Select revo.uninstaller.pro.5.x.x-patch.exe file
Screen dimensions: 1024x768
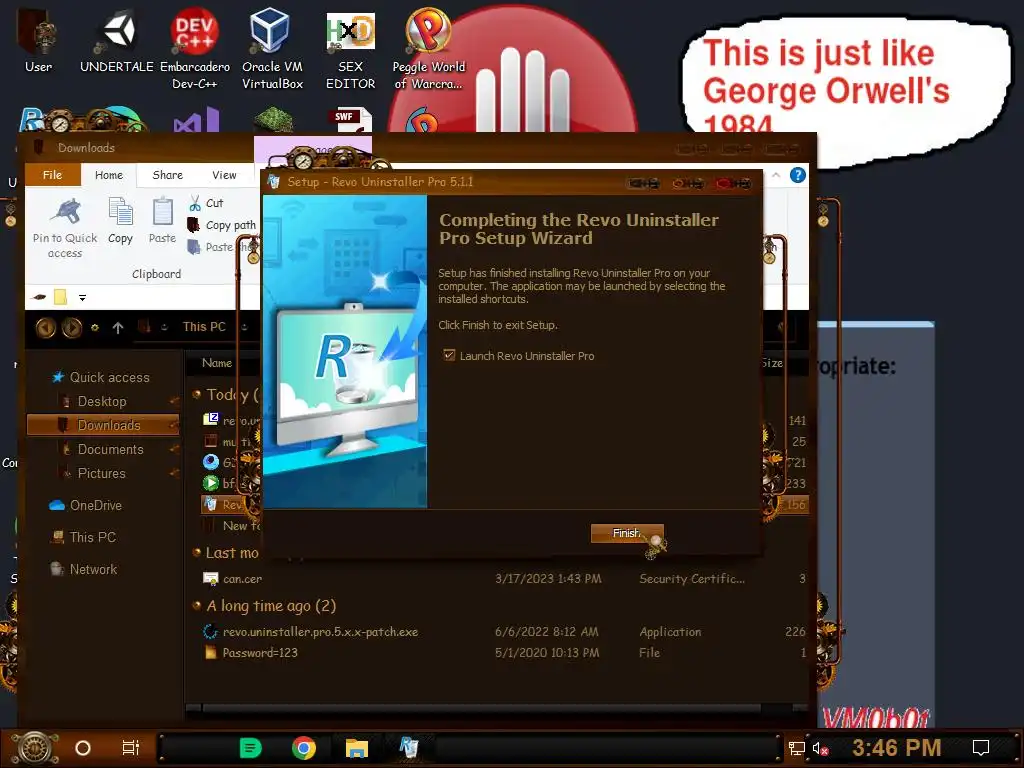[320, 632]
